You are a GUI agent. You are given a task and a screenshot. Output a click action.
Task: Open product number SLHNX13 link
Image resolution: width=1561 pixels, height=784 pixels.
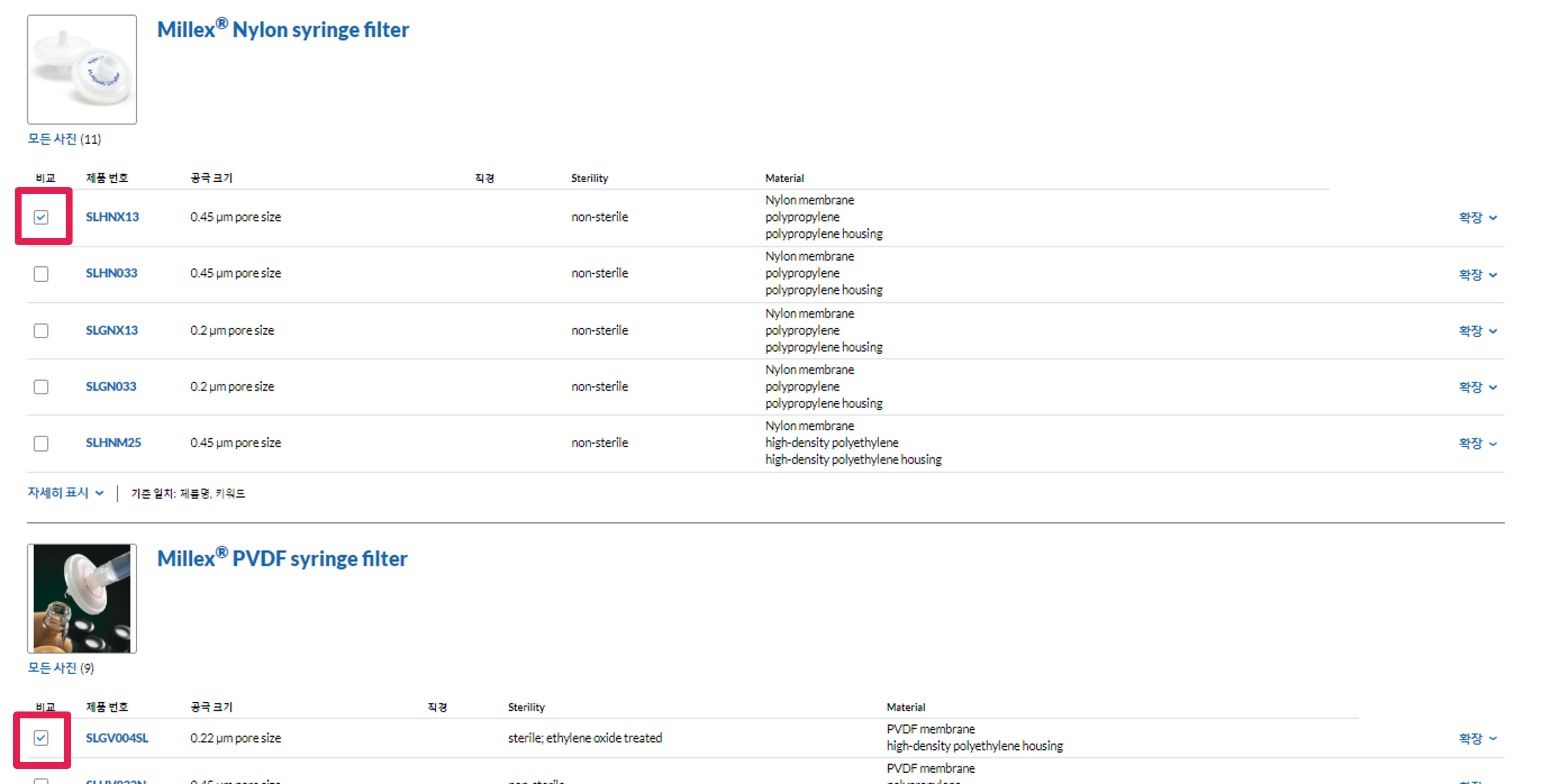coord(112,217)
